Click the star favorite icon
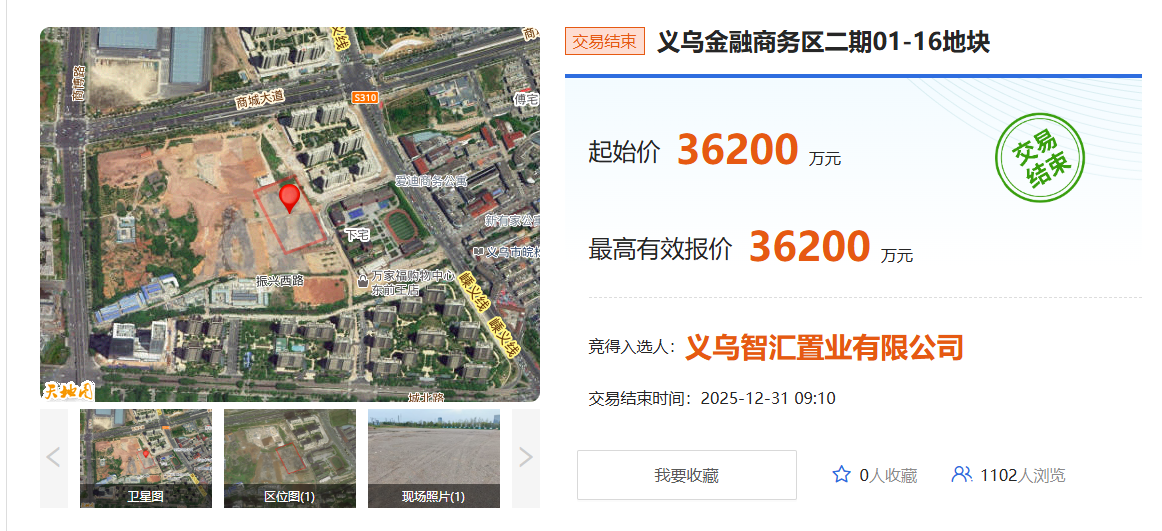Viewport: 1162px width, 531px height. coord(841,475)
